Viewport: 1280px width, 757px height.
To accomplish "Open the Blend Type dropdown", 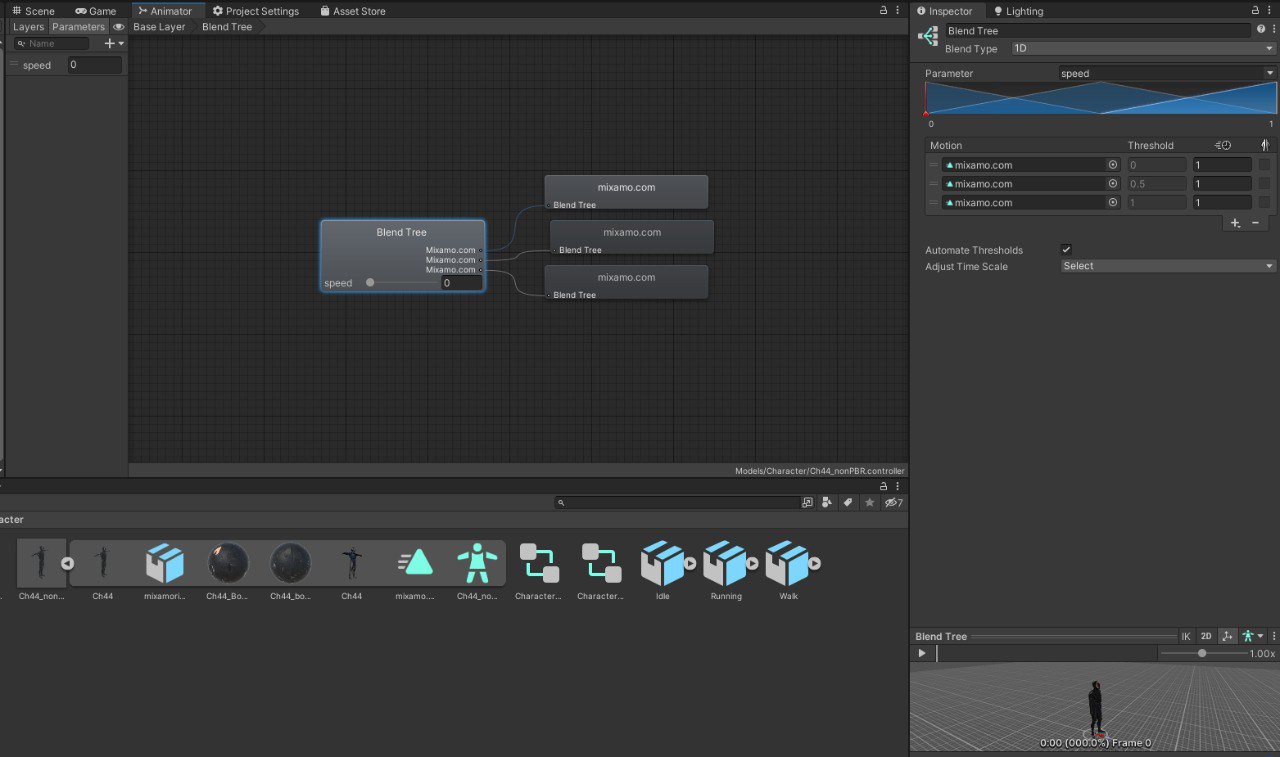I will click(1144, 48).
